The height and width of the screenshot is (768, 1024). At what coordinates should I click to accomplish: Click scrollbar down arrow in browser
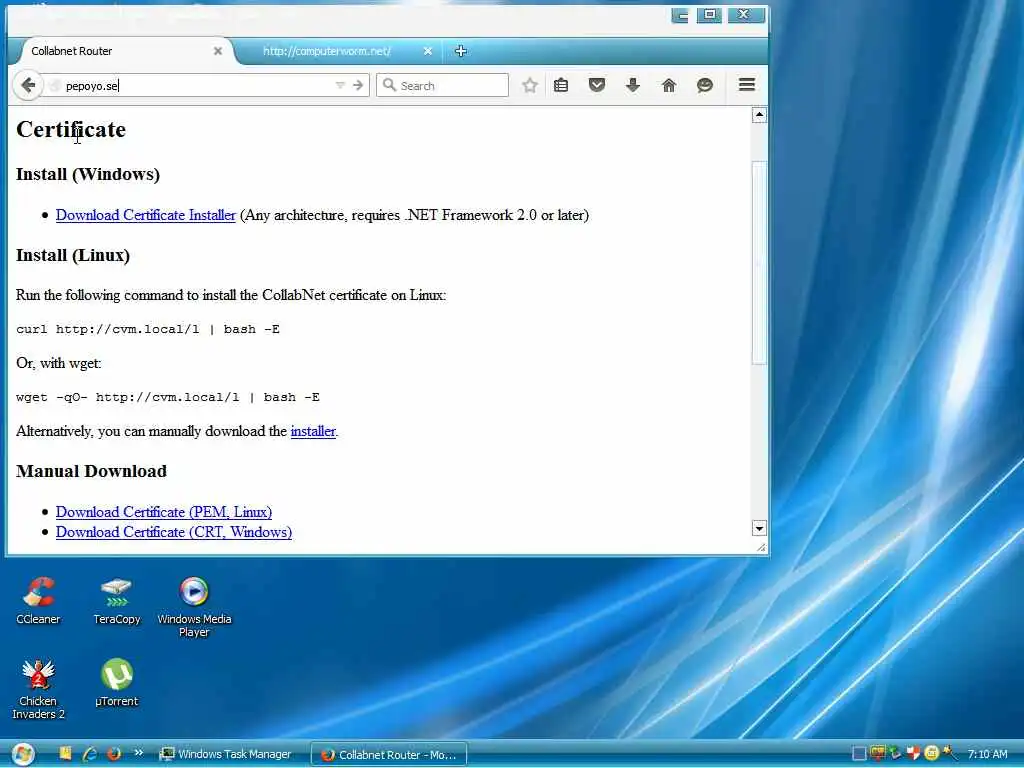[x=759, y=528]
